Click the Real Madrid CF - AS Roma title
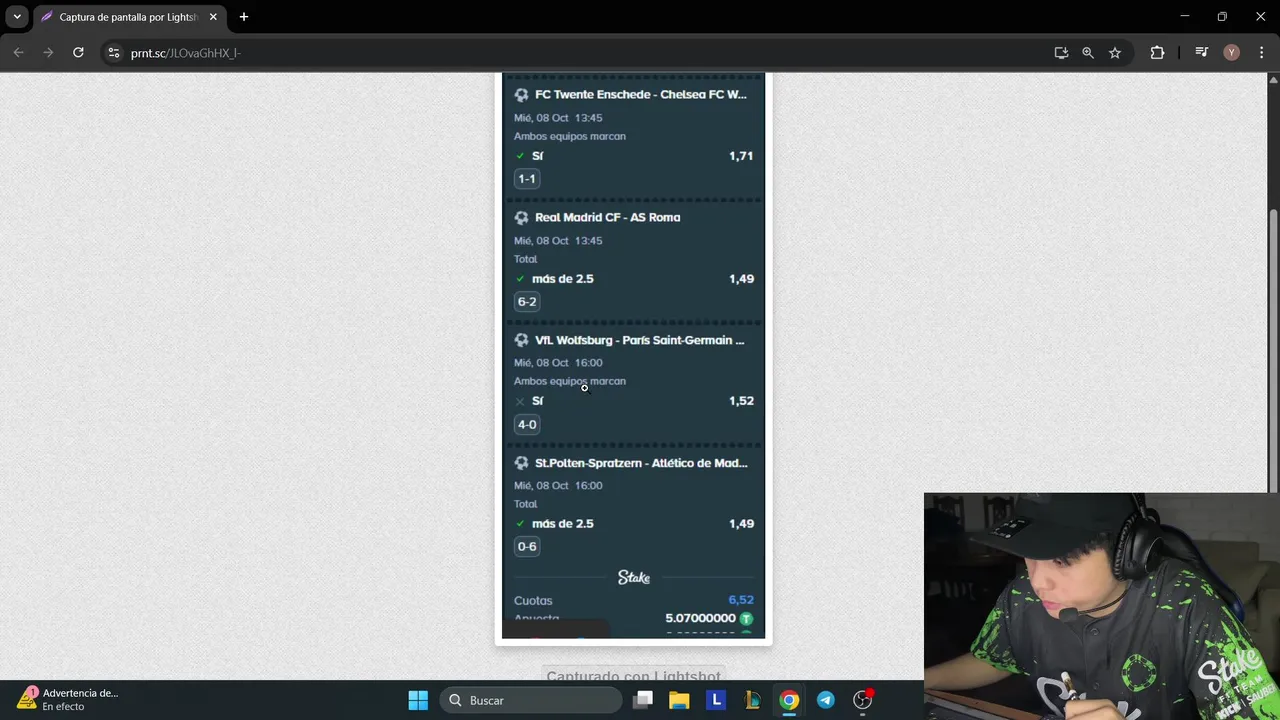This screenshot has width=1280, height=720. click(x=608, y=217)
